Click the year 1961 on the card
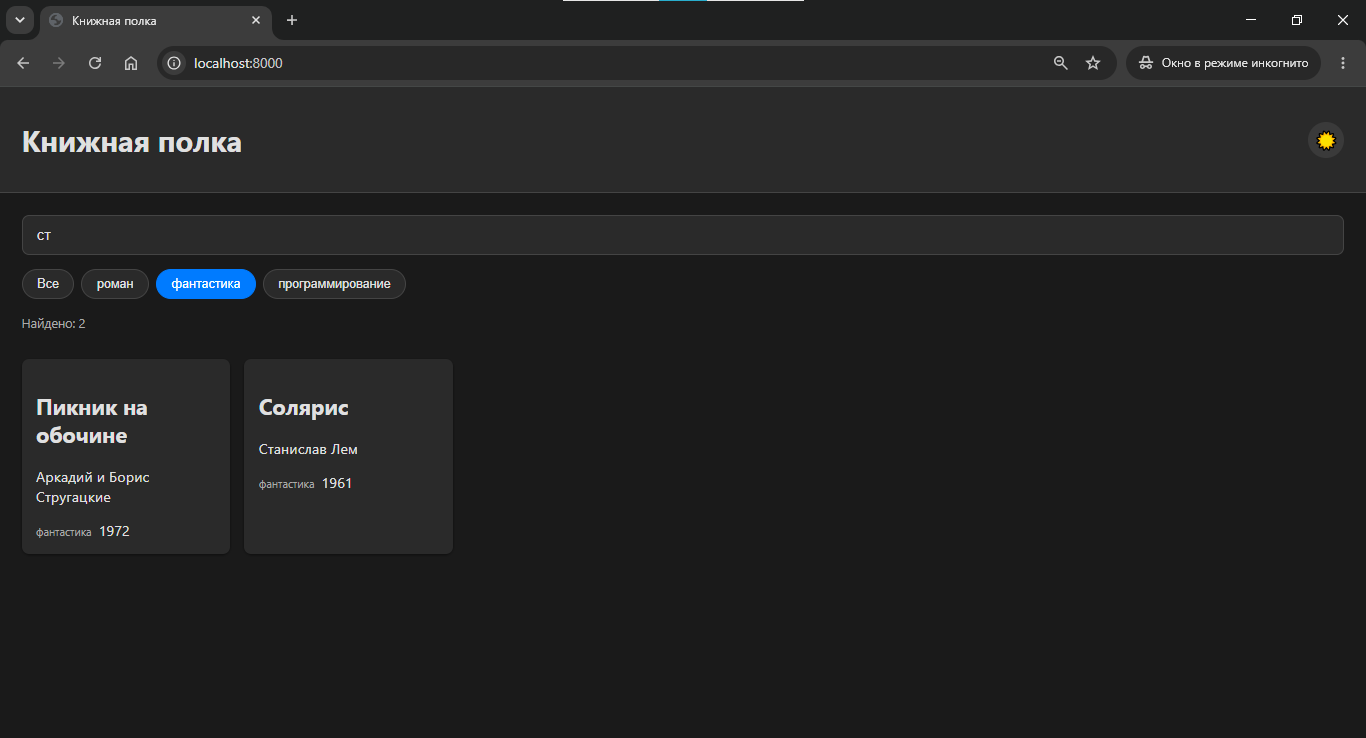Image resolution: width=1366 pixels, height=738 pixels. click(337, 483)
